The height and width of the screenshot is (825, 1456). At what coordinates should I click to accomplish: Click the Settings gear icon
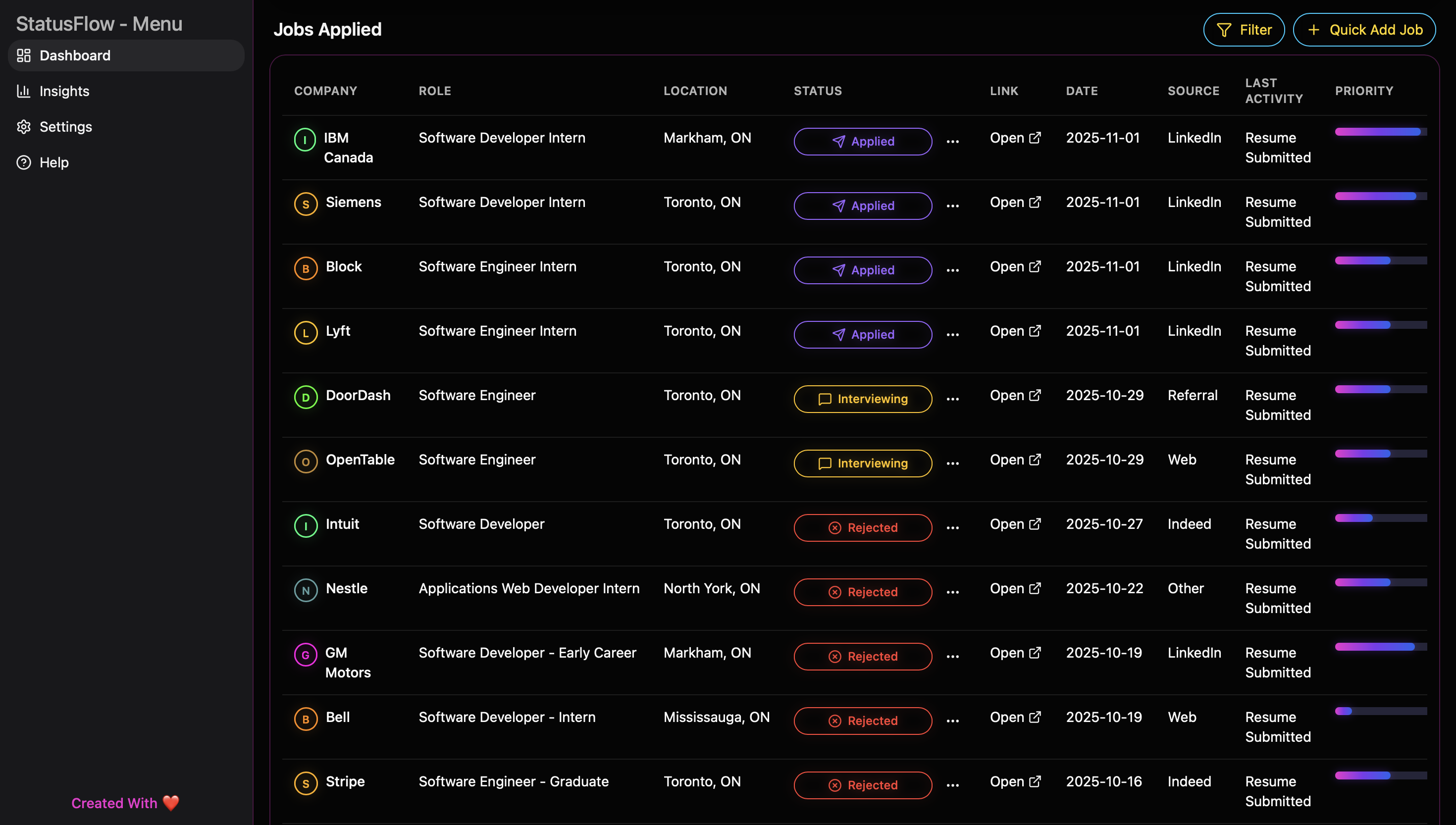click(23, 127)
